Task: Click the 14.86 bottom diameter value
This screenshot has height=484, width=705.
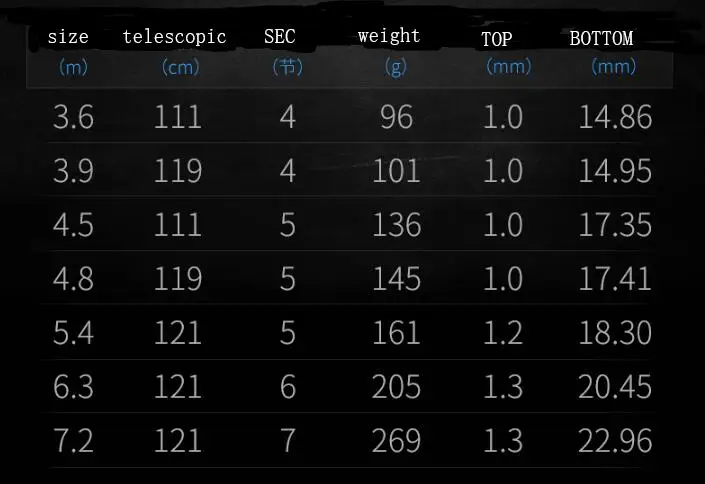Action: pos(615,117)
